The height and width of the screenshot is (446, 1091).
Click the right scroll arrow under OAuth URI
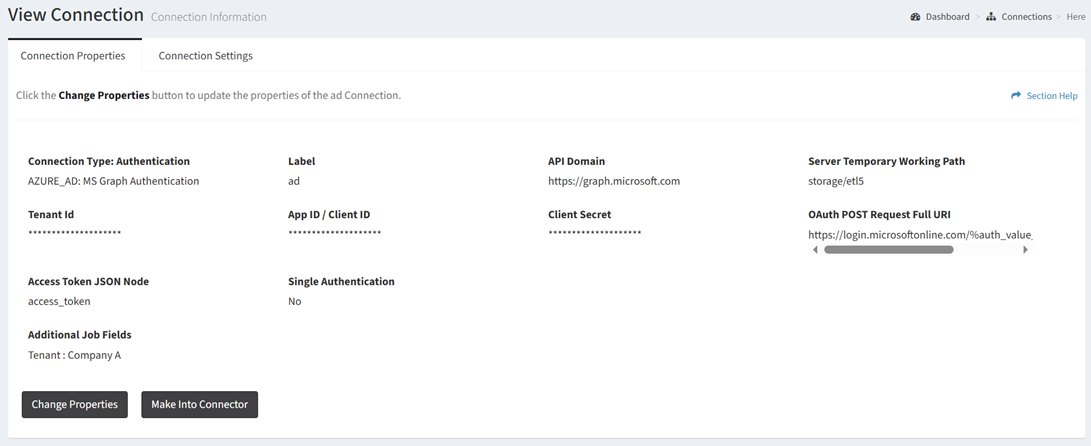tap(1025, 250)
